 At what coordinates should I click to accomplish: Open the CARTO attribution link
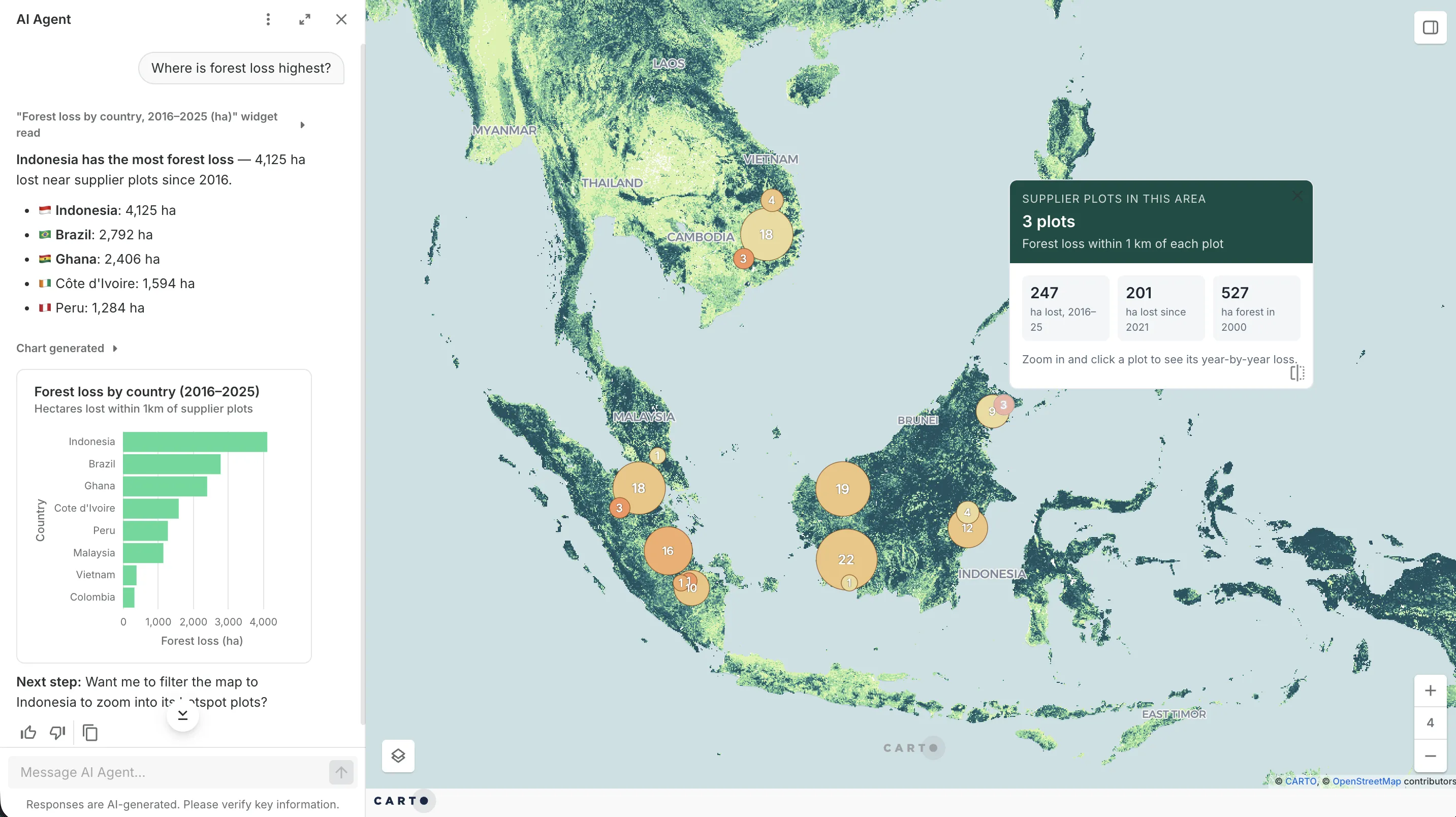pyautogui.click(x=1301, y=781)
